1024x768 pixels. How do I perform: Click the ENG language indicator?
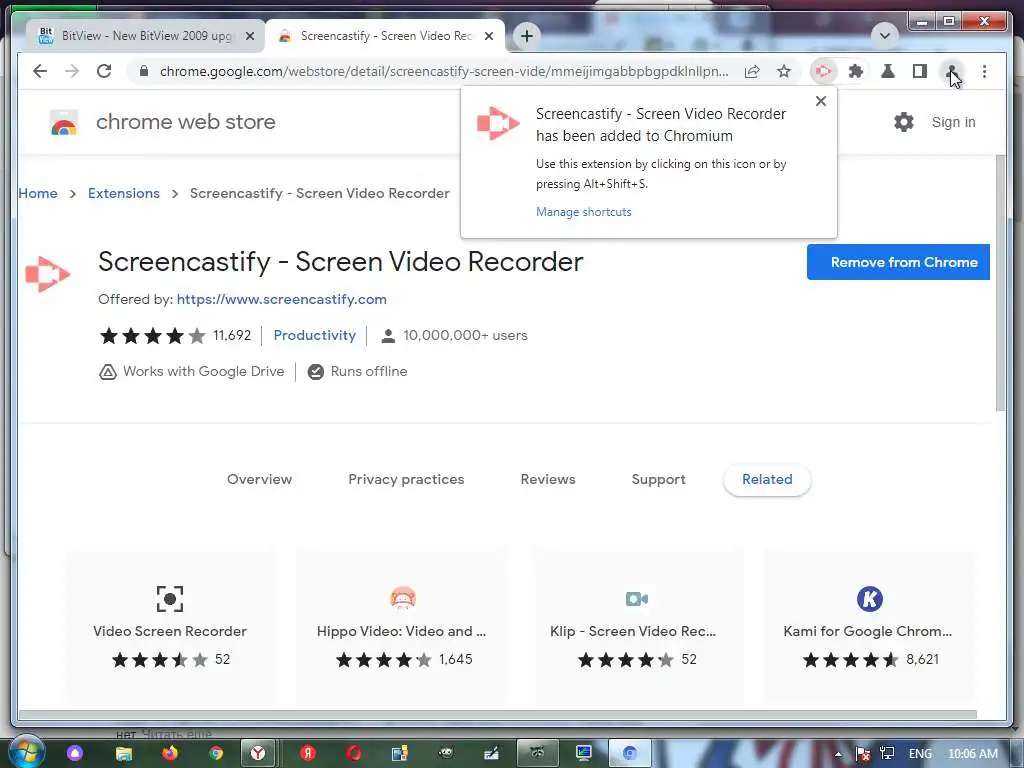(920, 754)
